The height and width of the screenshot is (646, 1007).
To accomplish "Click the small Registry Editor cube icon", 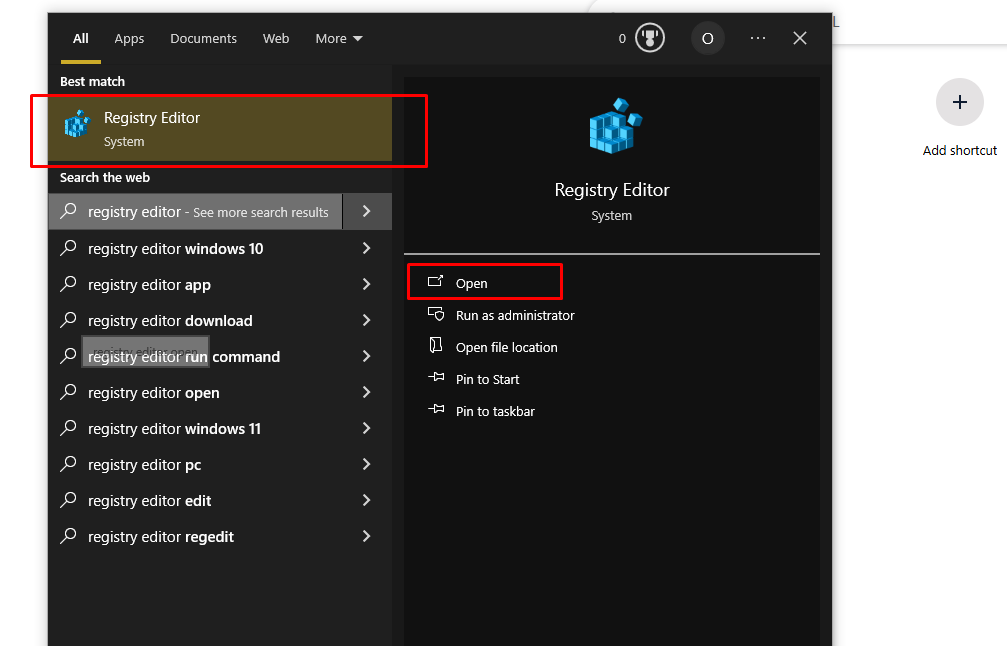I will click(77, 124).
